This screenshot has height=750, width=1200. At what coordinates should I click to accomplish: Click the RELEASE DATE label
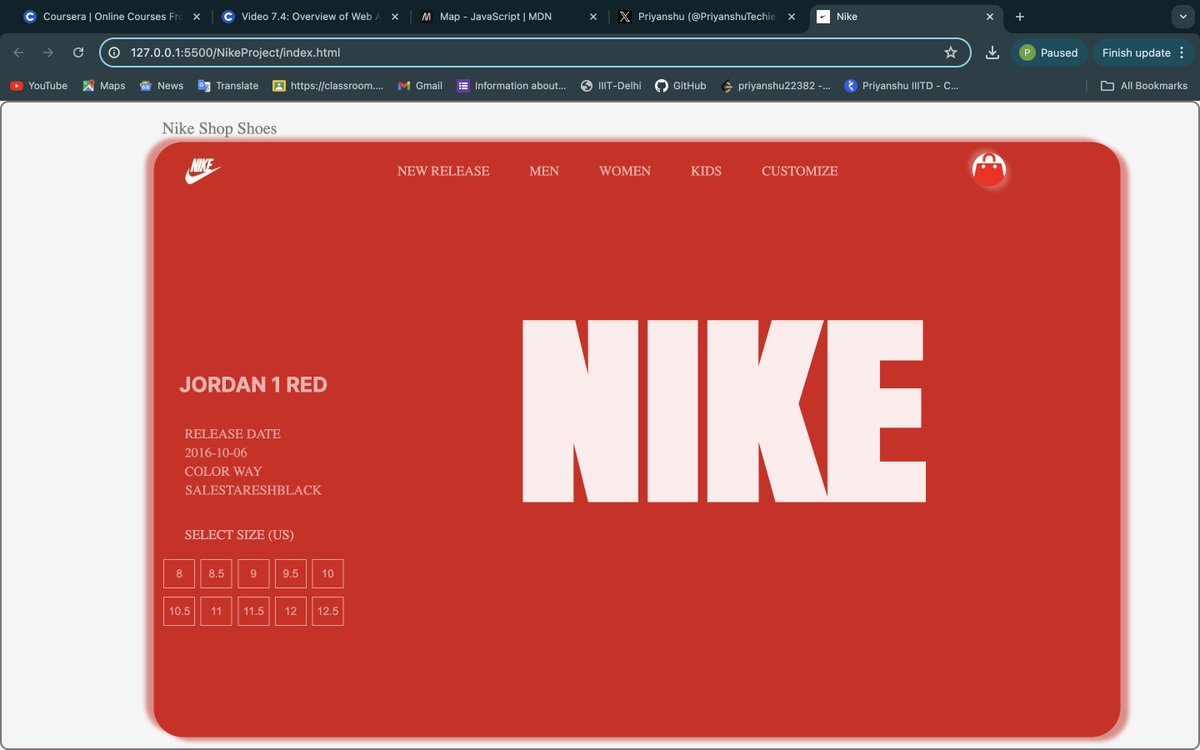click(233, 434)
